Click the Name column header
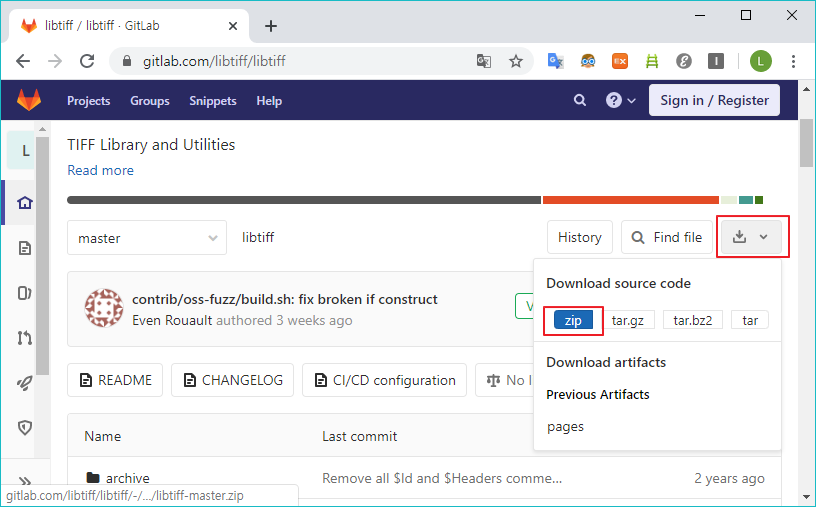 click(103, 436)
